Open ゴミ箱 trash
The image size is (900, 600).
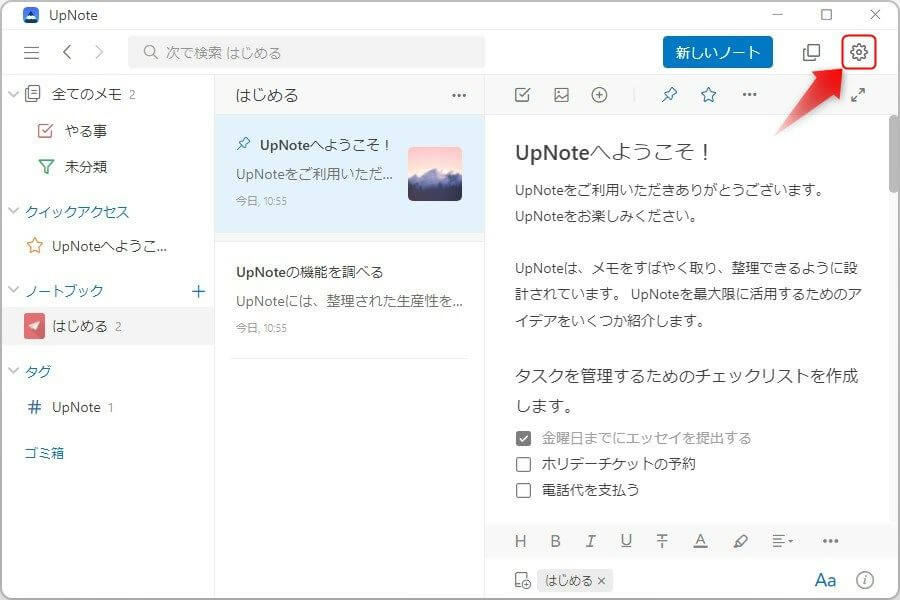click(44, 453)
